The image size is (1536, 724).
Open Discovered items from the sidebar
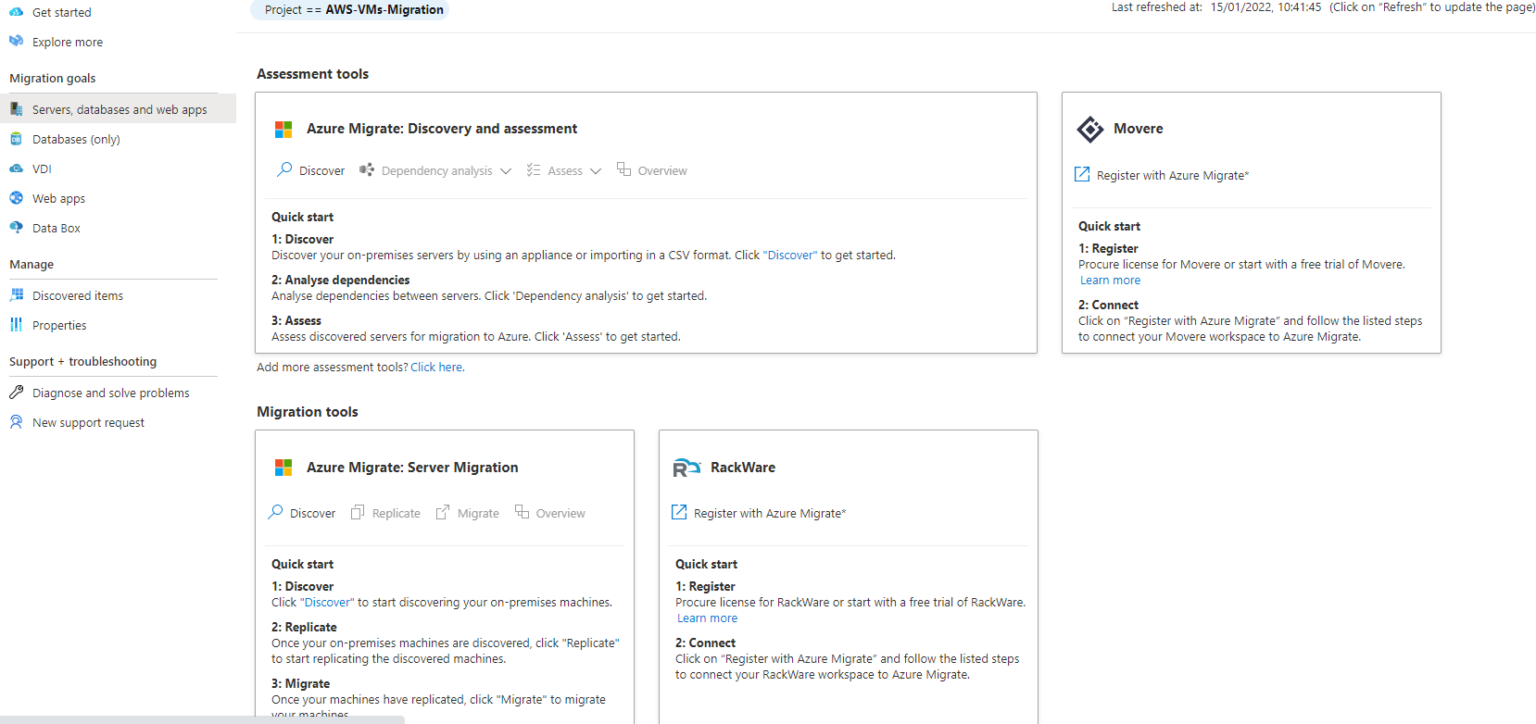78,295
